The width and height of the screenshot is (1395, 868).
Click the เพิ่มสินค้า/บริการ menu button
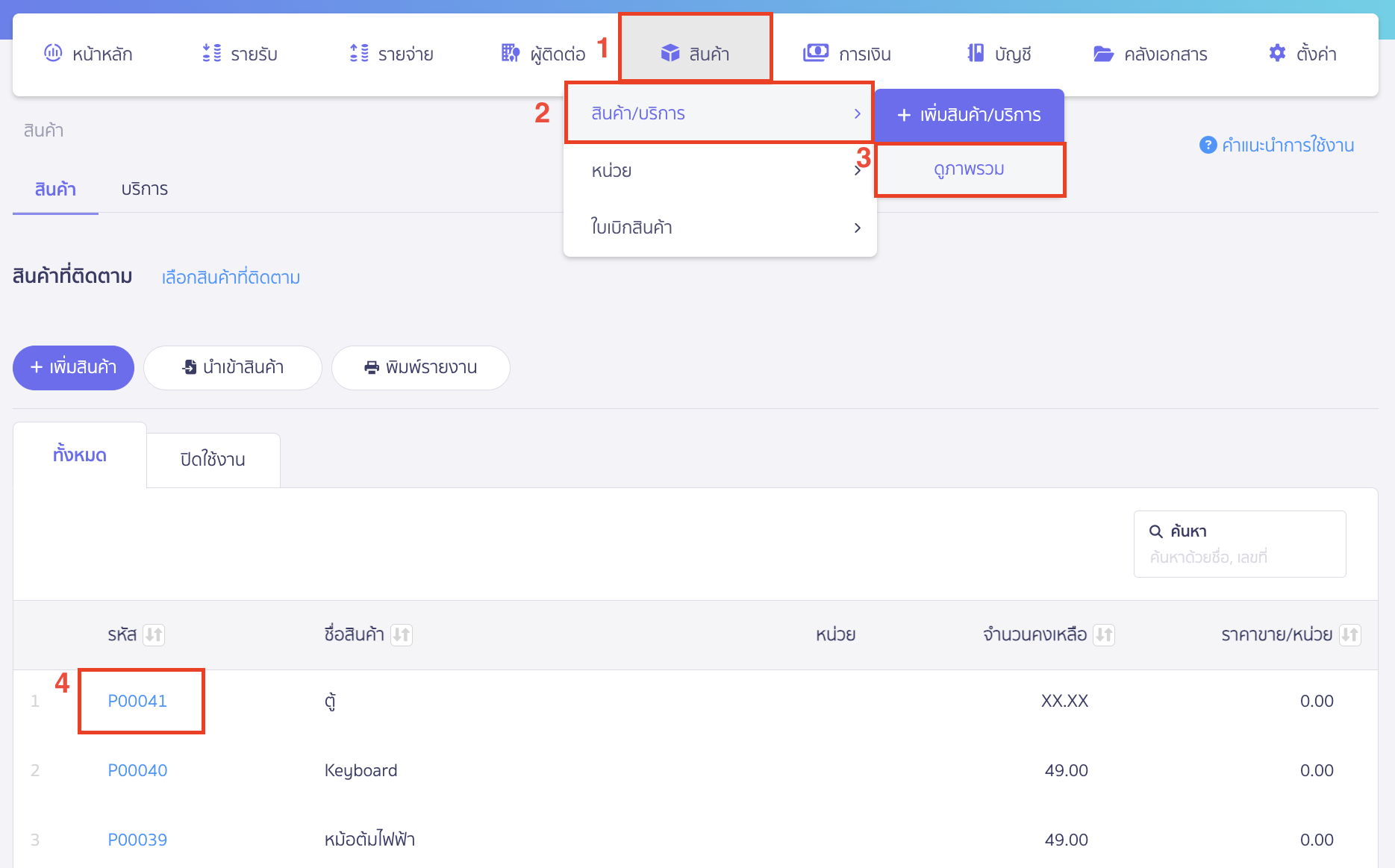[969, 115]
